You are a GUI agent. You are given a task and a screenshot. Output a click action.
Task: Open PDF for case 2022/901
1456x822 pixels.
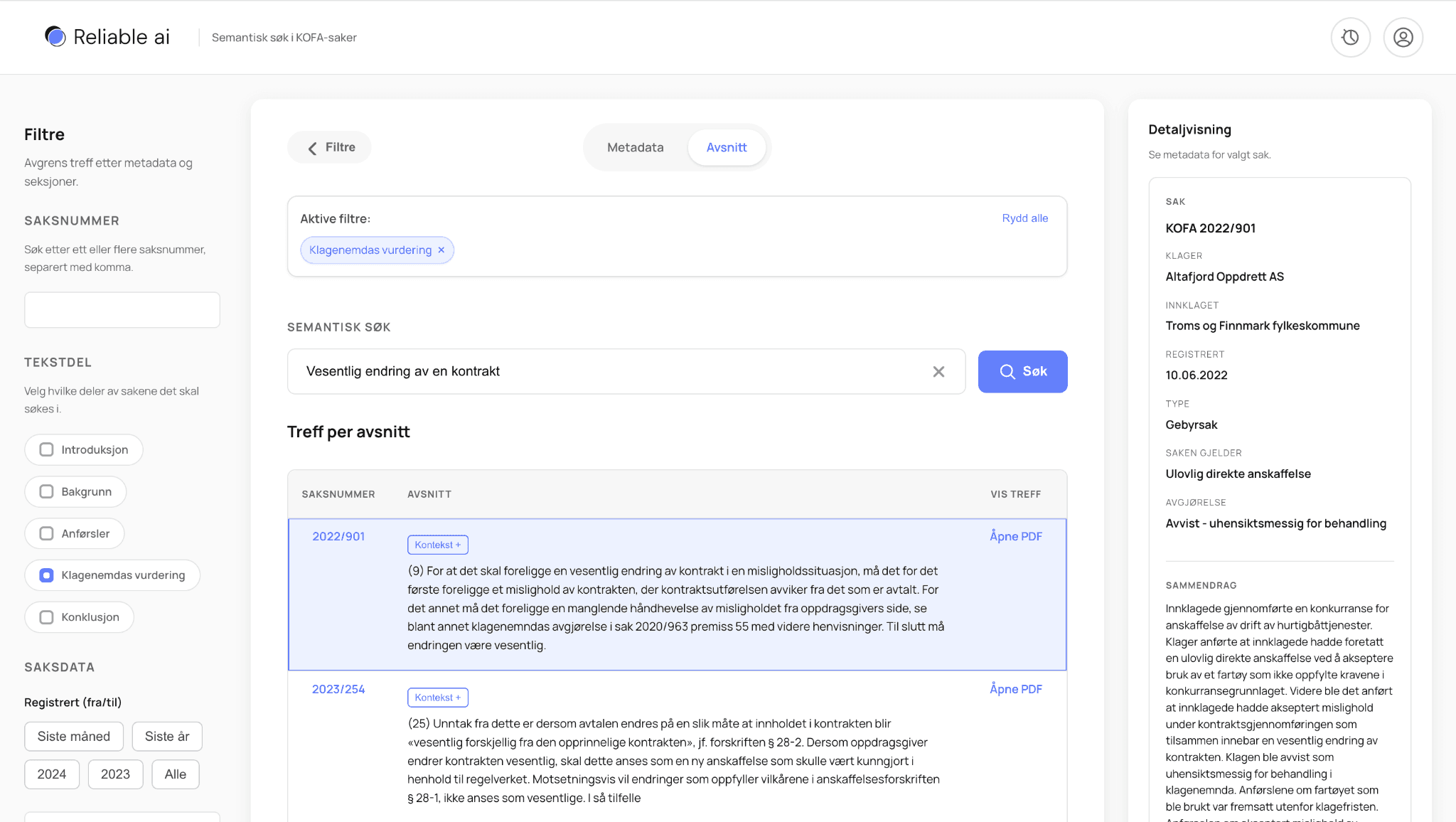coord(1015,536)
